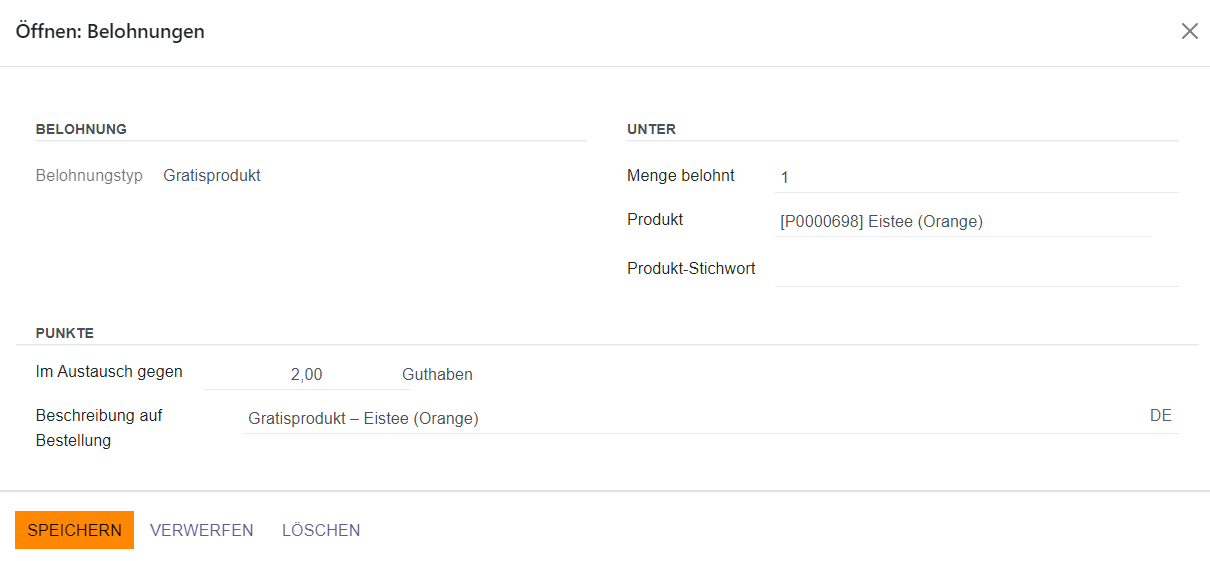Click the Im Austausch gegen label
1210x561 pixels.
(109, 372)
